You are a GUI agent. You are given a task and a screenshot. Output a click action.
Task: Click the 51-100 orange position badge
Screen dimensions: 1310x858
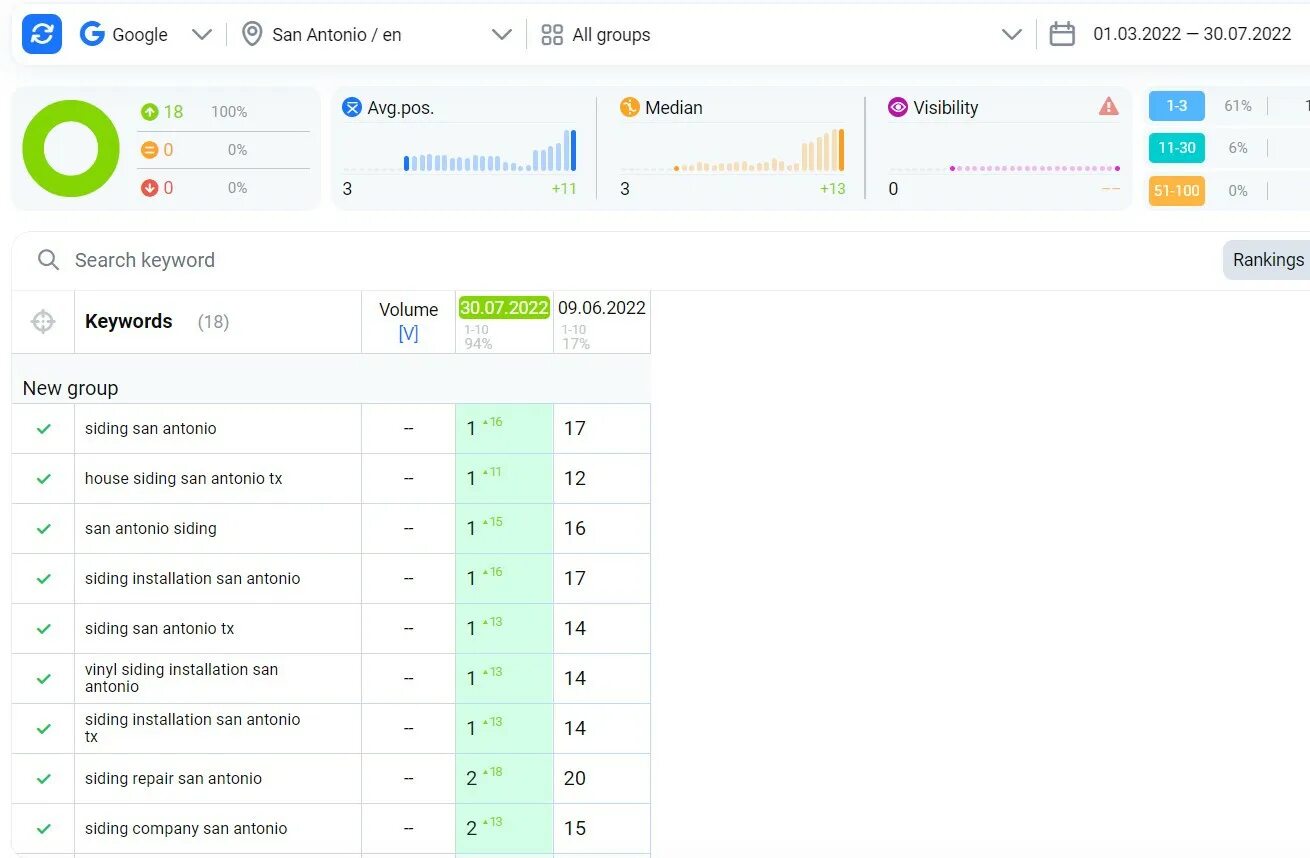1177,191
